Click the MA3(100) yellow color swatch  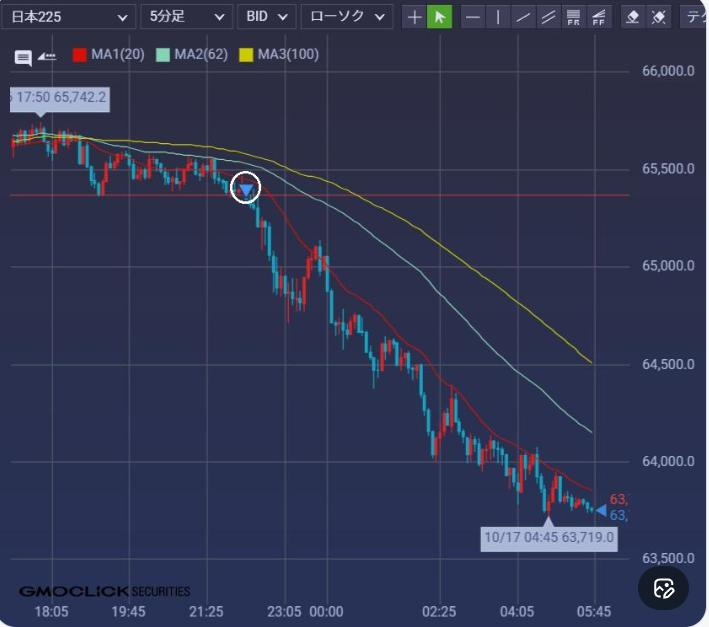pyautogui.click(x=246, y=55)
